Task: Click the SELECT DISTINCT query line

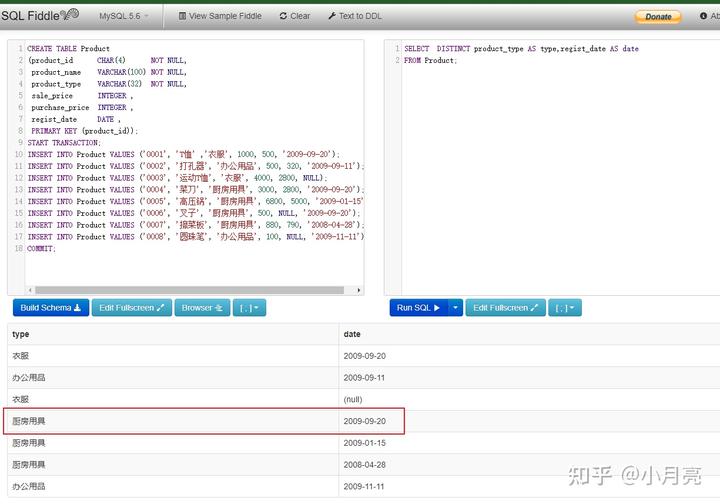Action: 521,49
